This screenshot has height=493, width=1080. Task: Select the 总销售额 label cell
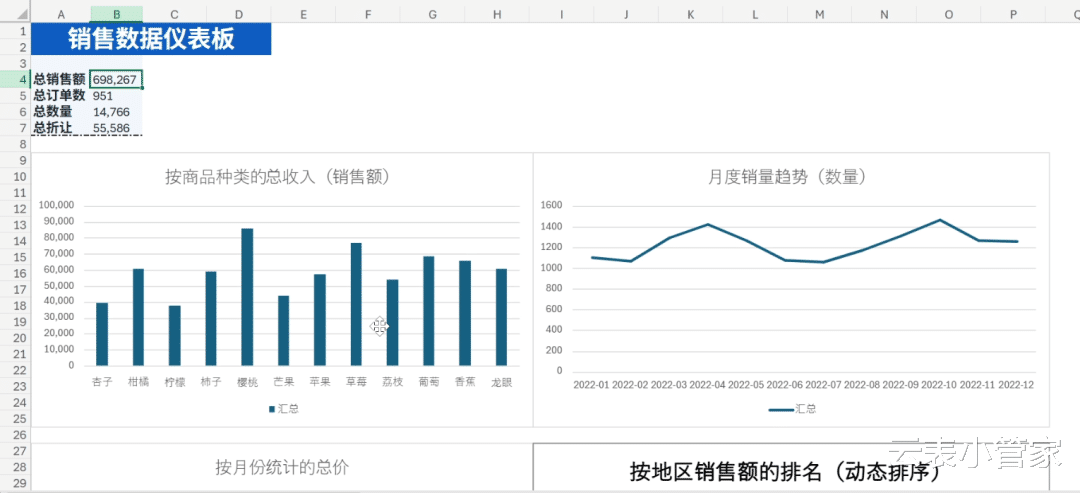point(61,79)
